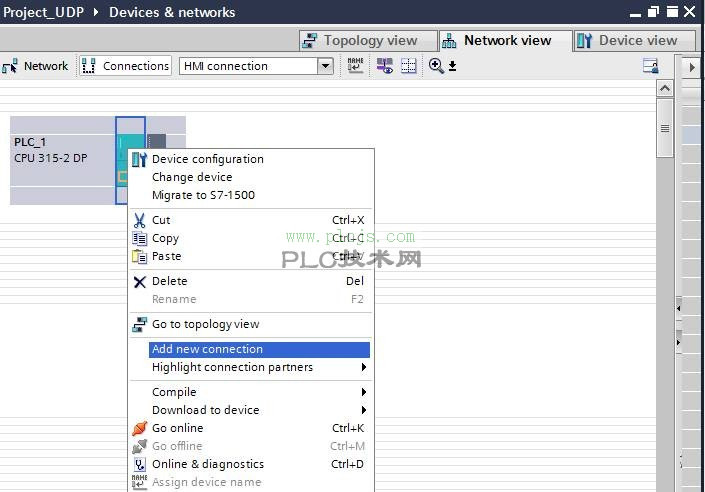
Task: Switch to the Device view tab
Action: coord(637,41)
